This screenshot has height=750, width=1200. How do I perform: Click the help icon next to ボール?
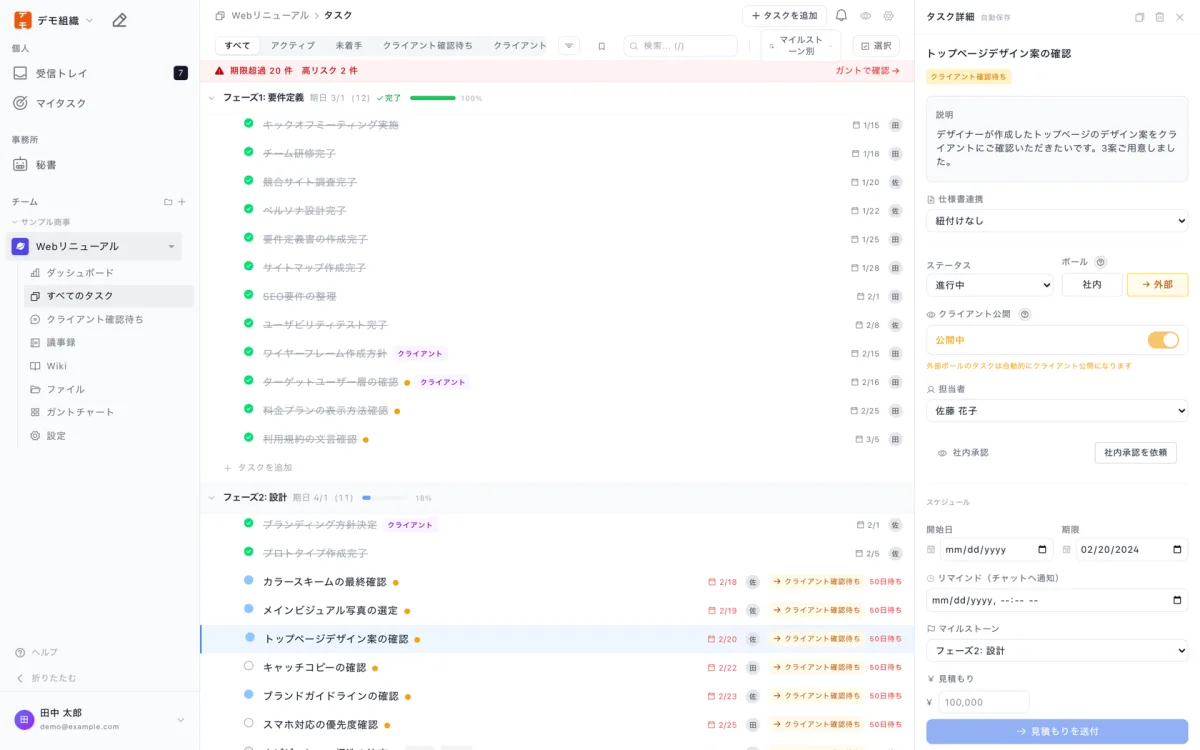(x=1100, y=262)
